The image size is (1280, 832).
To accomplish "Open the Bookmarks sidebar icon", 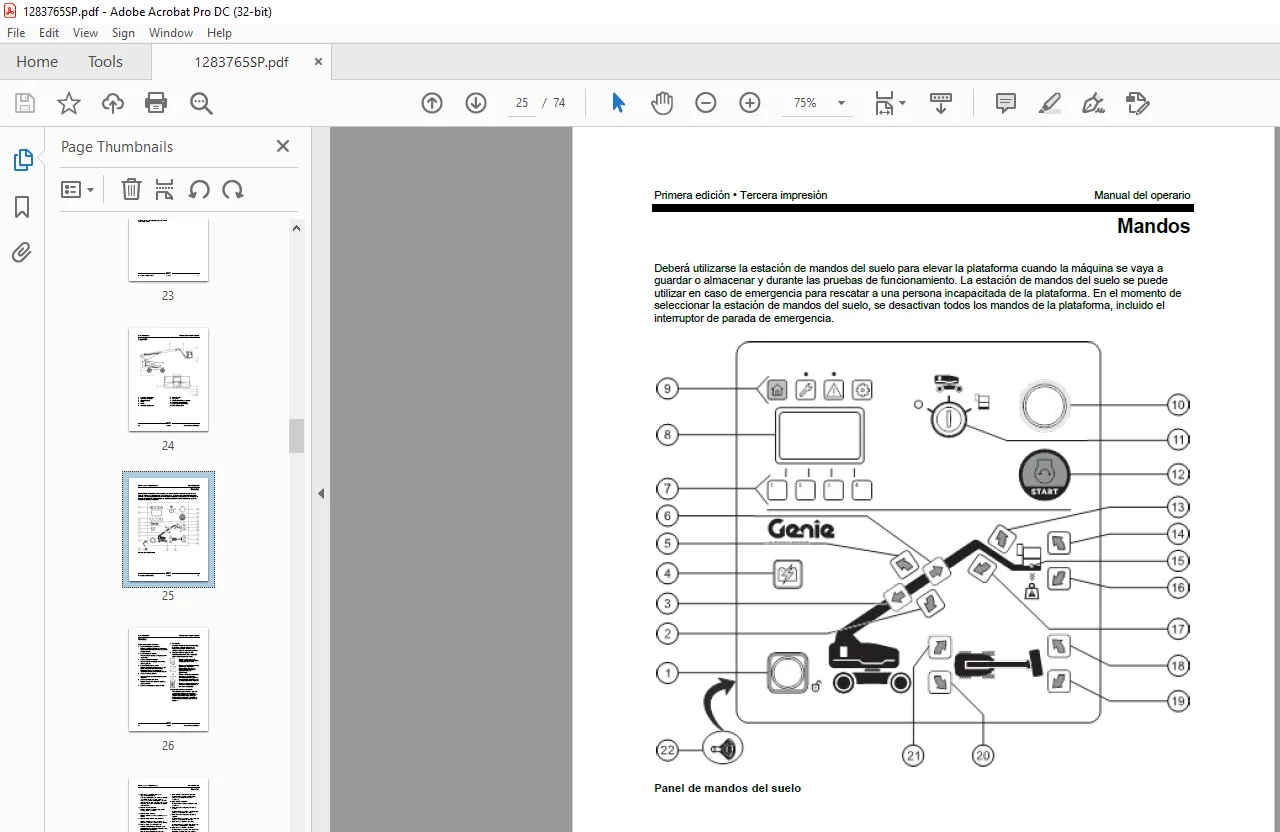I will [x=22, y=207].
